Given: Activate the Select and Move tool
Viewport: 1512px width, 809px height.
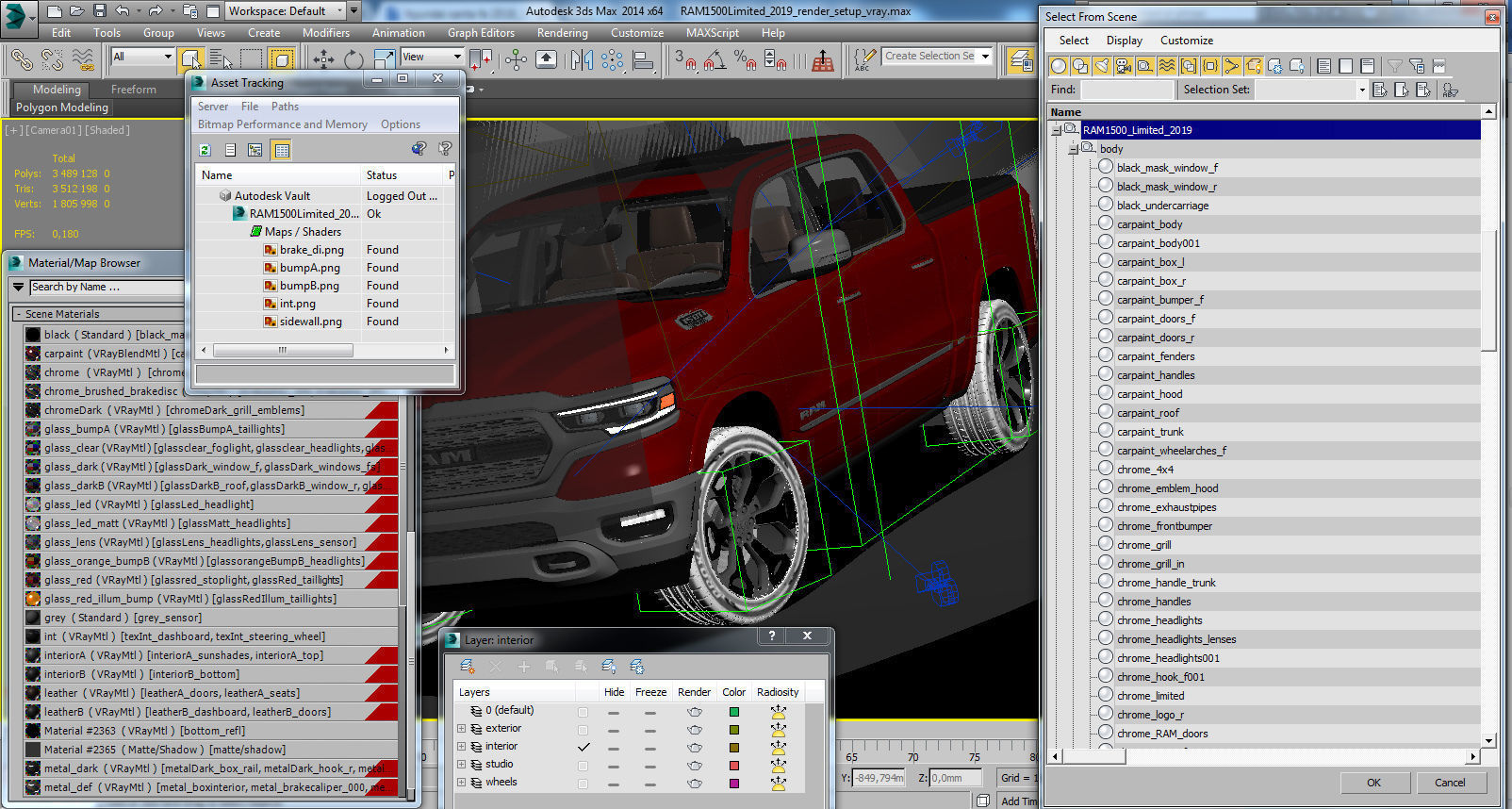Looking at the screenshot, I should [323, 59].
